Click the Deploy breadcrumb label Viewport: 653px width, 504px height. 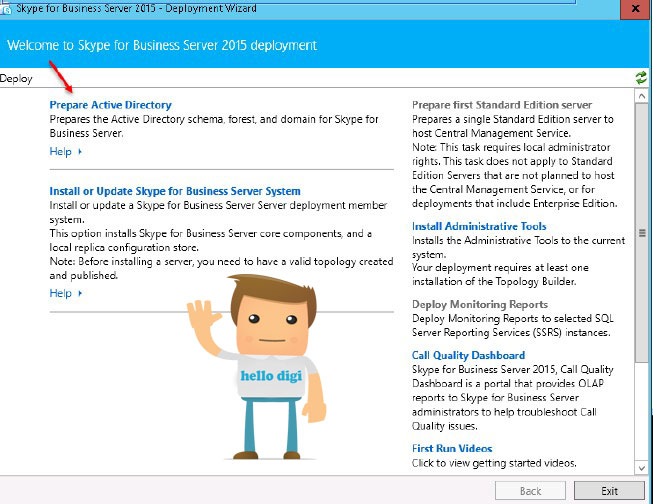pos(16,79)
